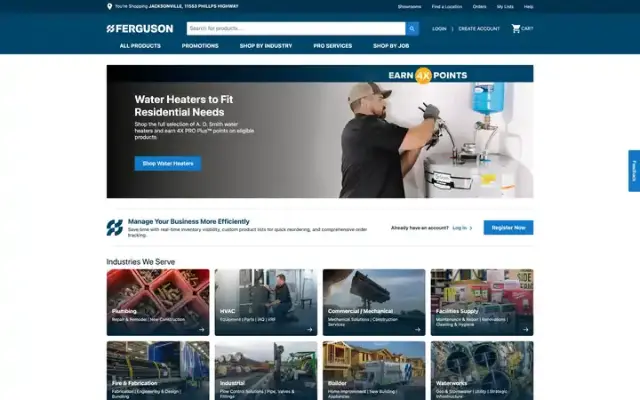Focus the Search for products field
640x400 pixels.
click(296, 29)
